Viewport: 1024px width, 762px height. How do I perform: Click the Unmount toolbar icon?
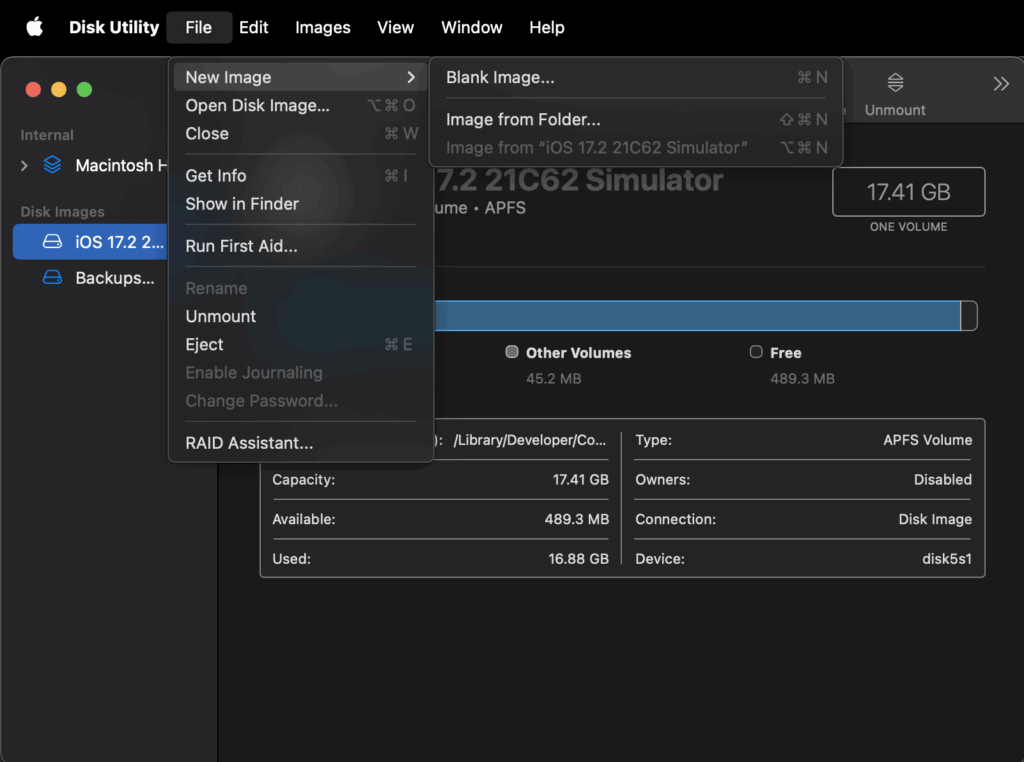point(895,83)
